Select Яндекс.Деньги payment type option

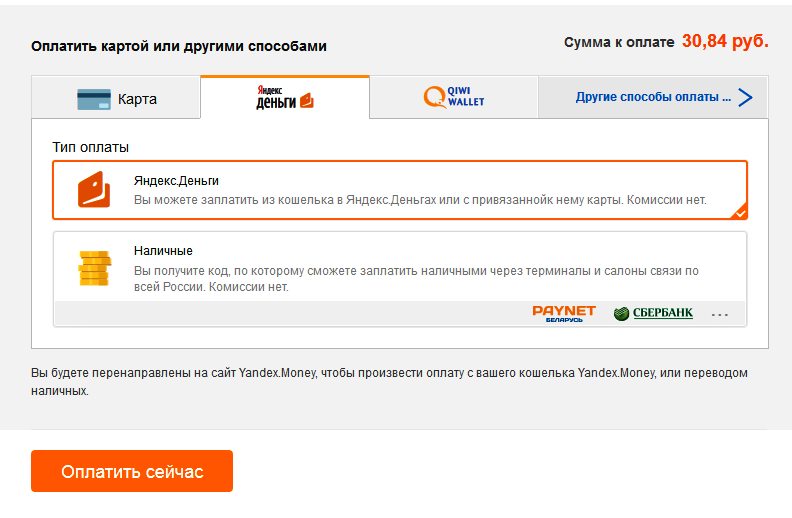coord(400,190)
